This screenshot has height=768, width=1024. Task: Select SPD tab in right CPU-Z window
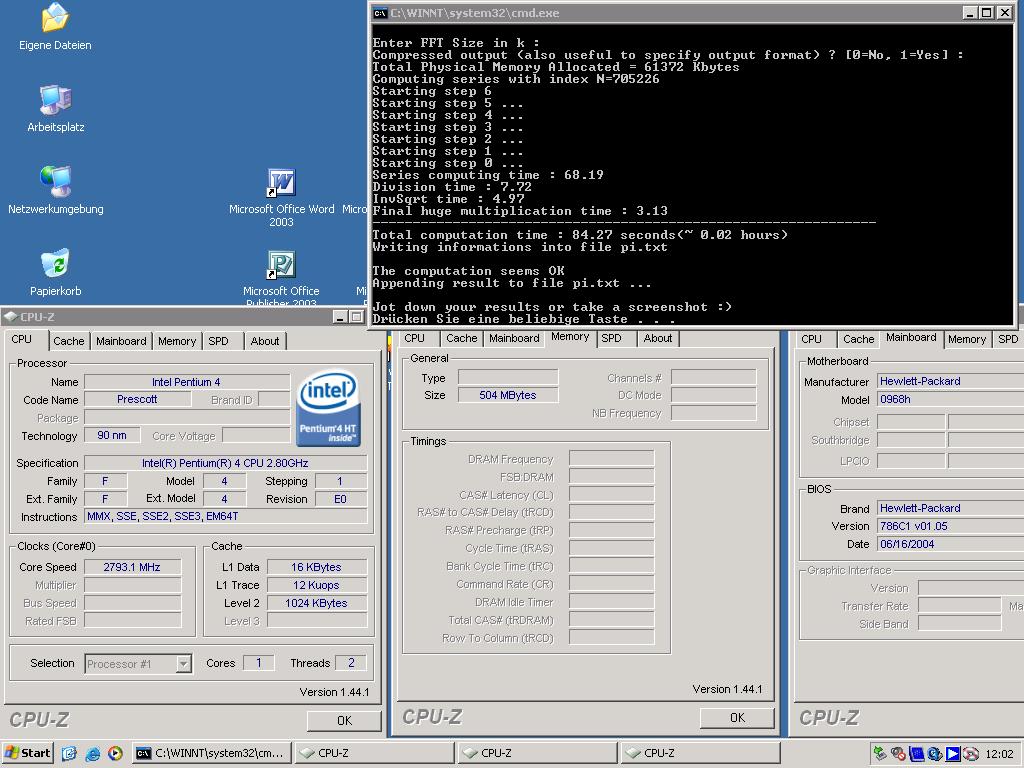click(1008, 339)
